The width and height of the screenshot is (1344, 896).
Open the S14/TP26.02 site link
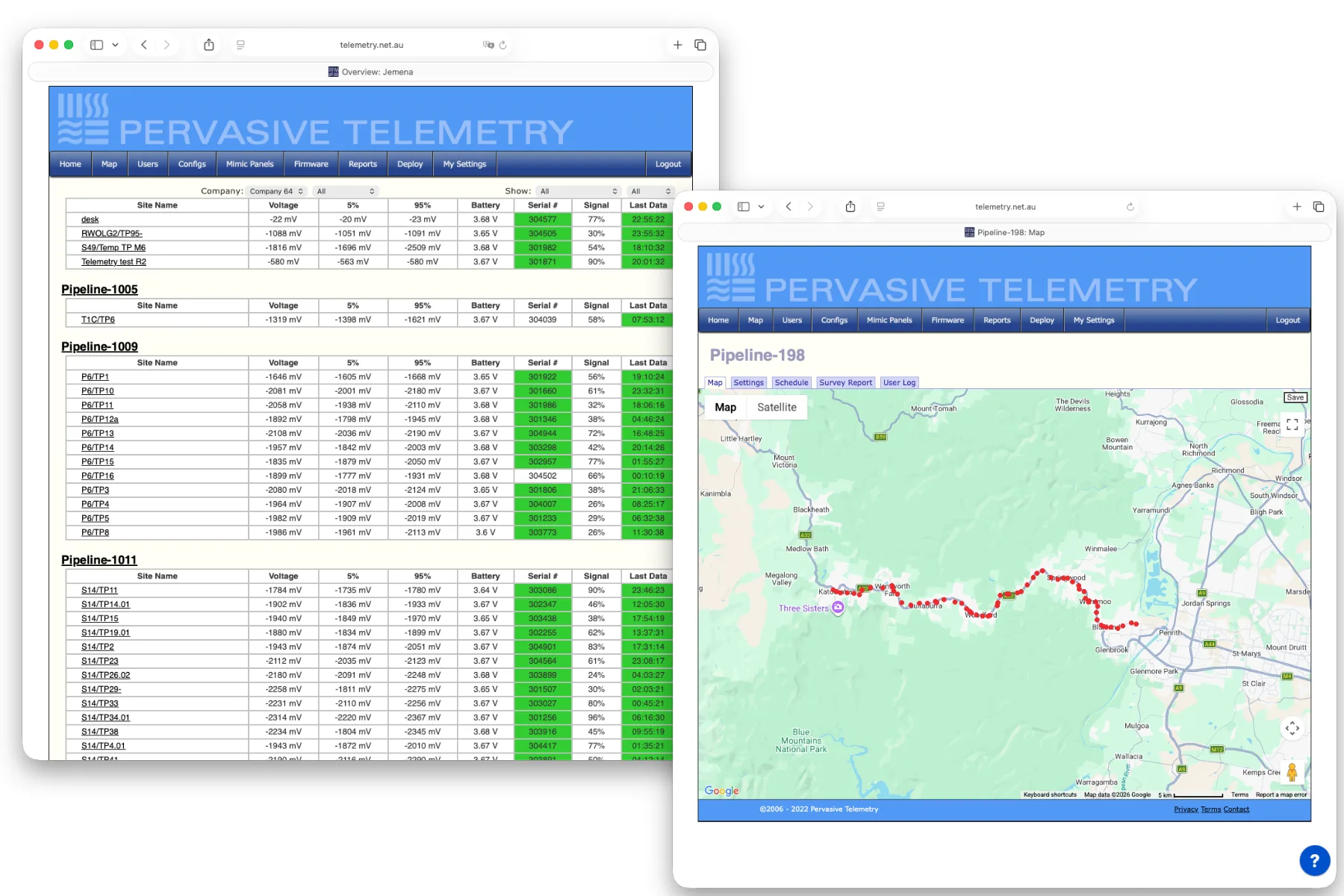coord(105,675)
